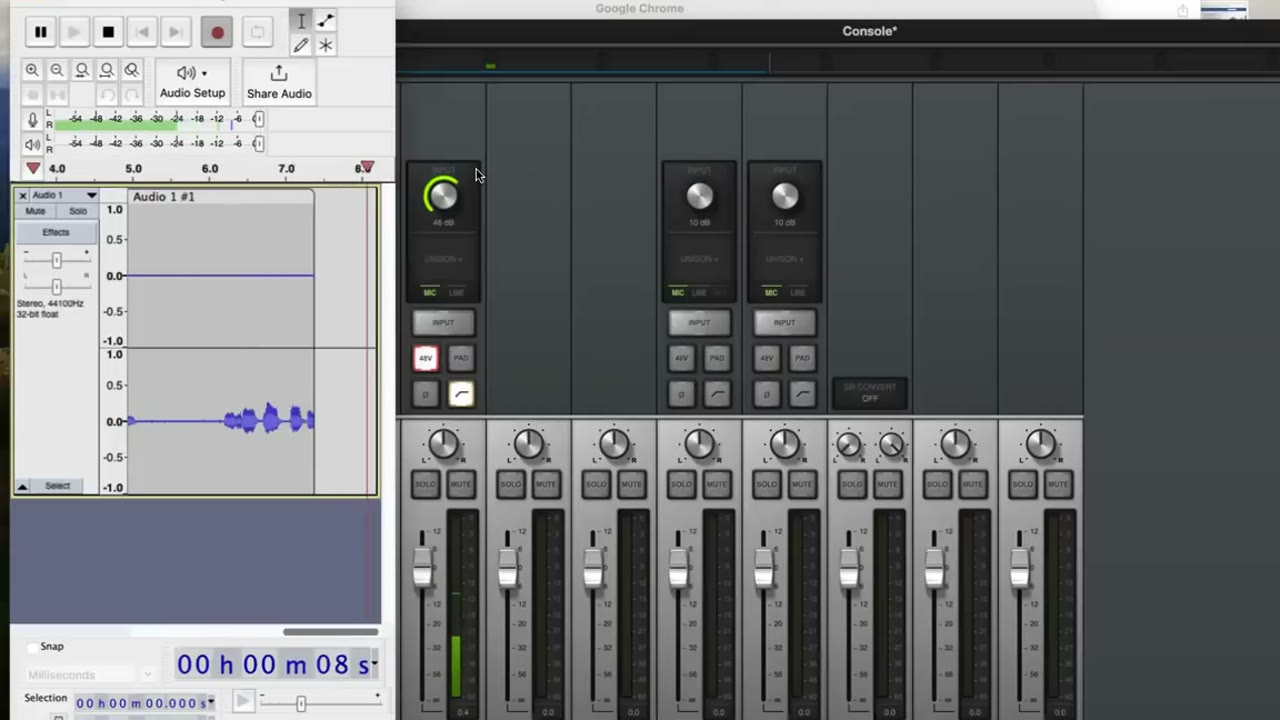This screenshot has height=720, width=1280.
Task: Collapse the Audio 1 track with the arrow
Action: [22, 486]
